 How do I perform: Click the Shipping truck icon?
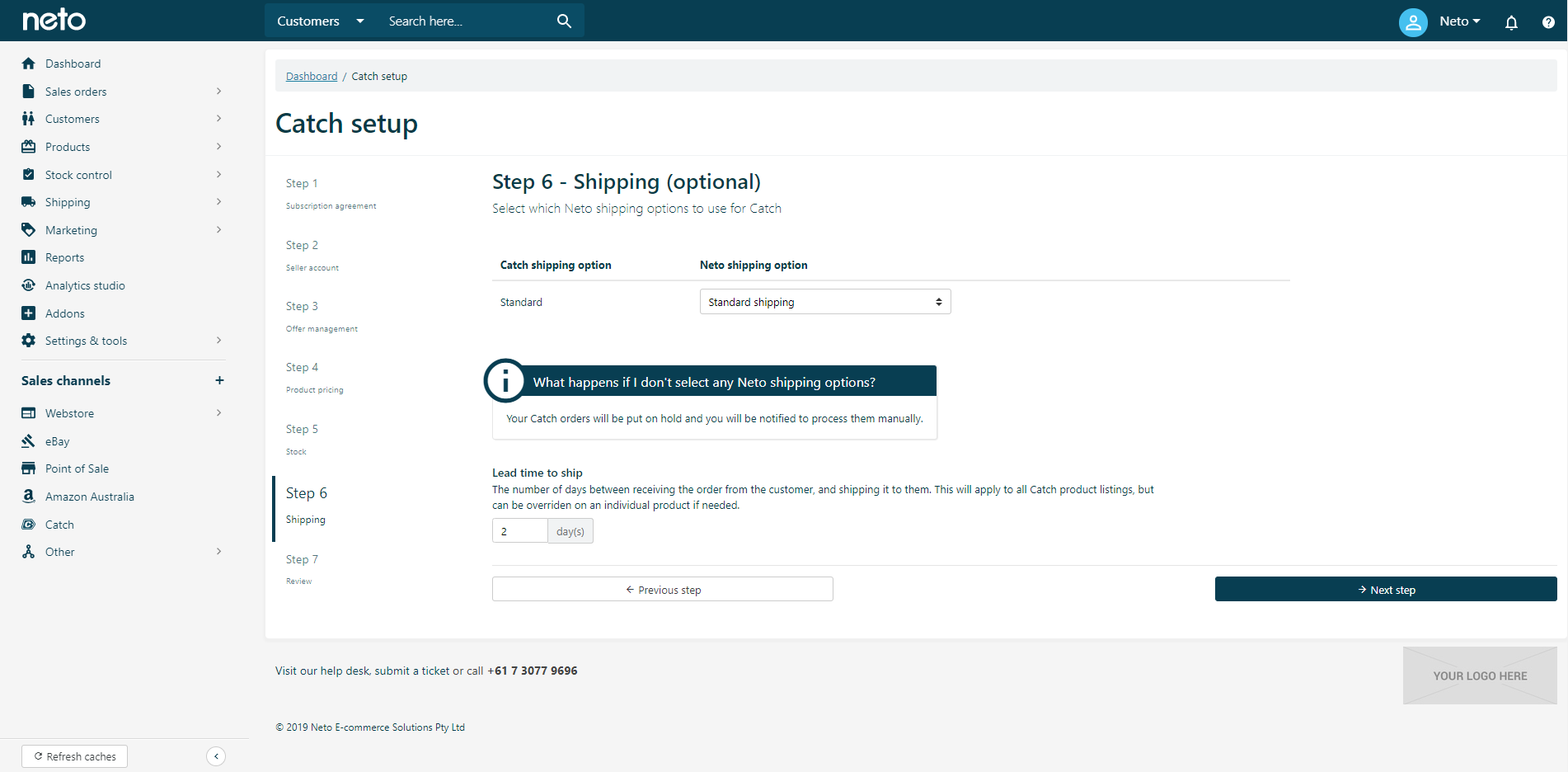pos(29,202)
